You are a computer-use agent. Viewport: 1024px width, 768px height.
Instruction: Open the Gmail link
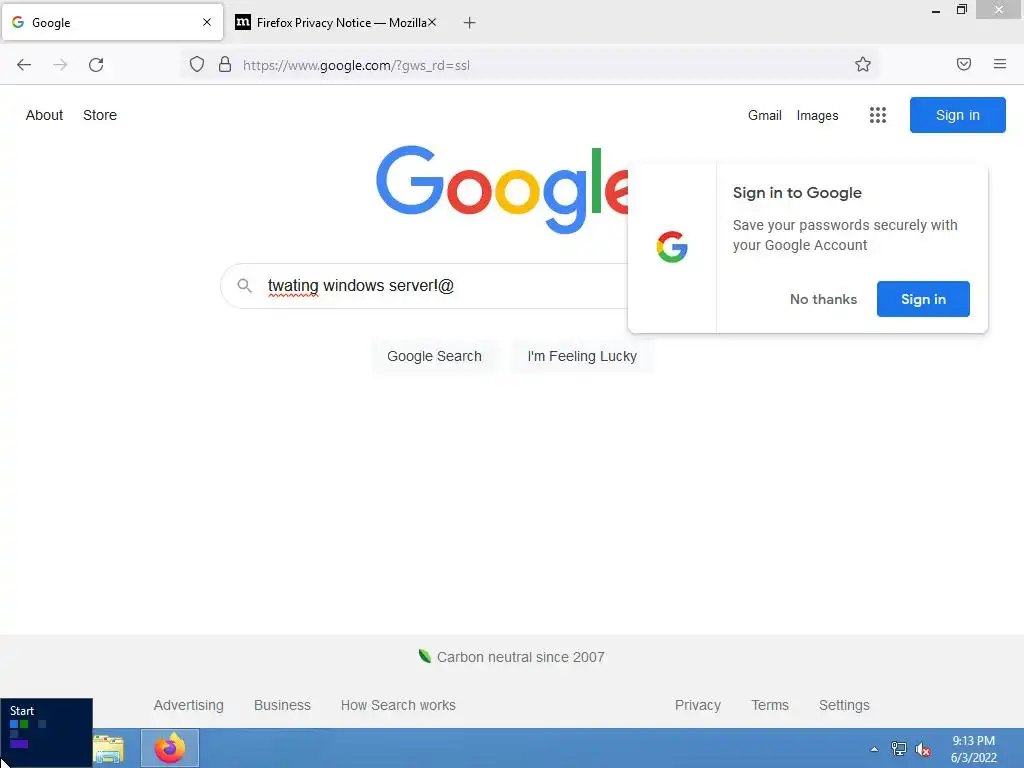[765, 116]
